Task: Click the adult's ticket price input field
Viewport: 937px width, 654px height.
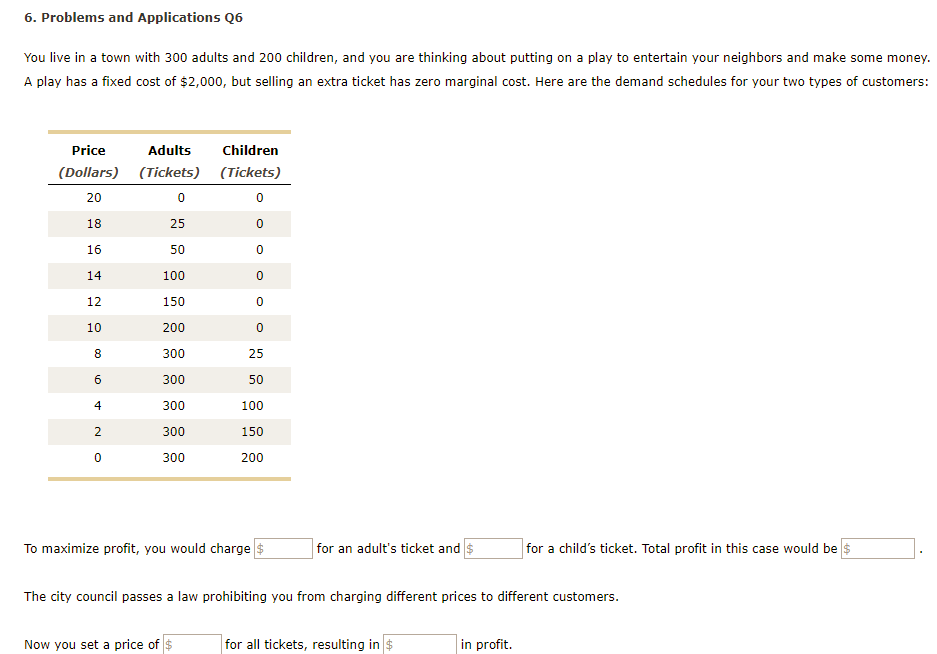Action: [283, 548]
